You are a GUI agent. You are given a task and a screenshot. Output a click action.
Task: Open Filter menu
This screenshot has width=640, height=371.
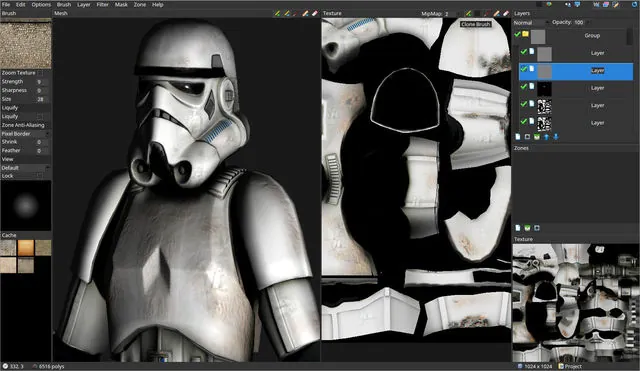102,4
